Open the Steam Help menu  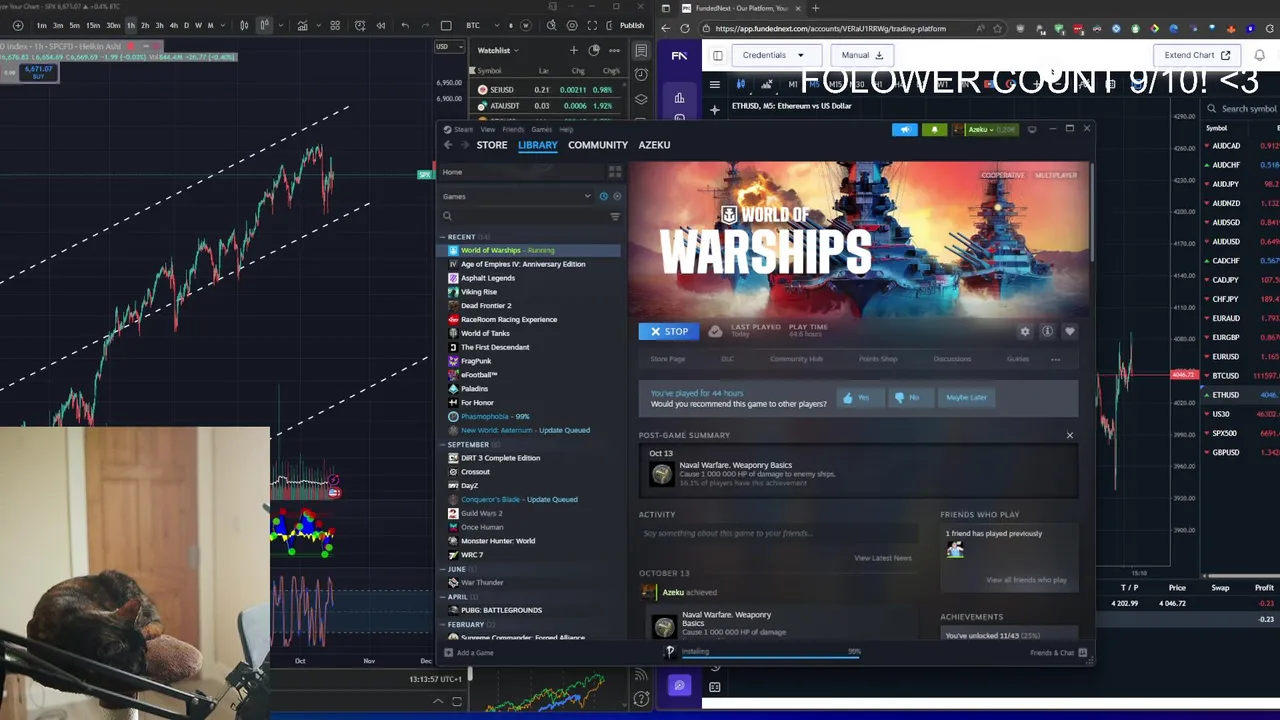coord(566,129)
